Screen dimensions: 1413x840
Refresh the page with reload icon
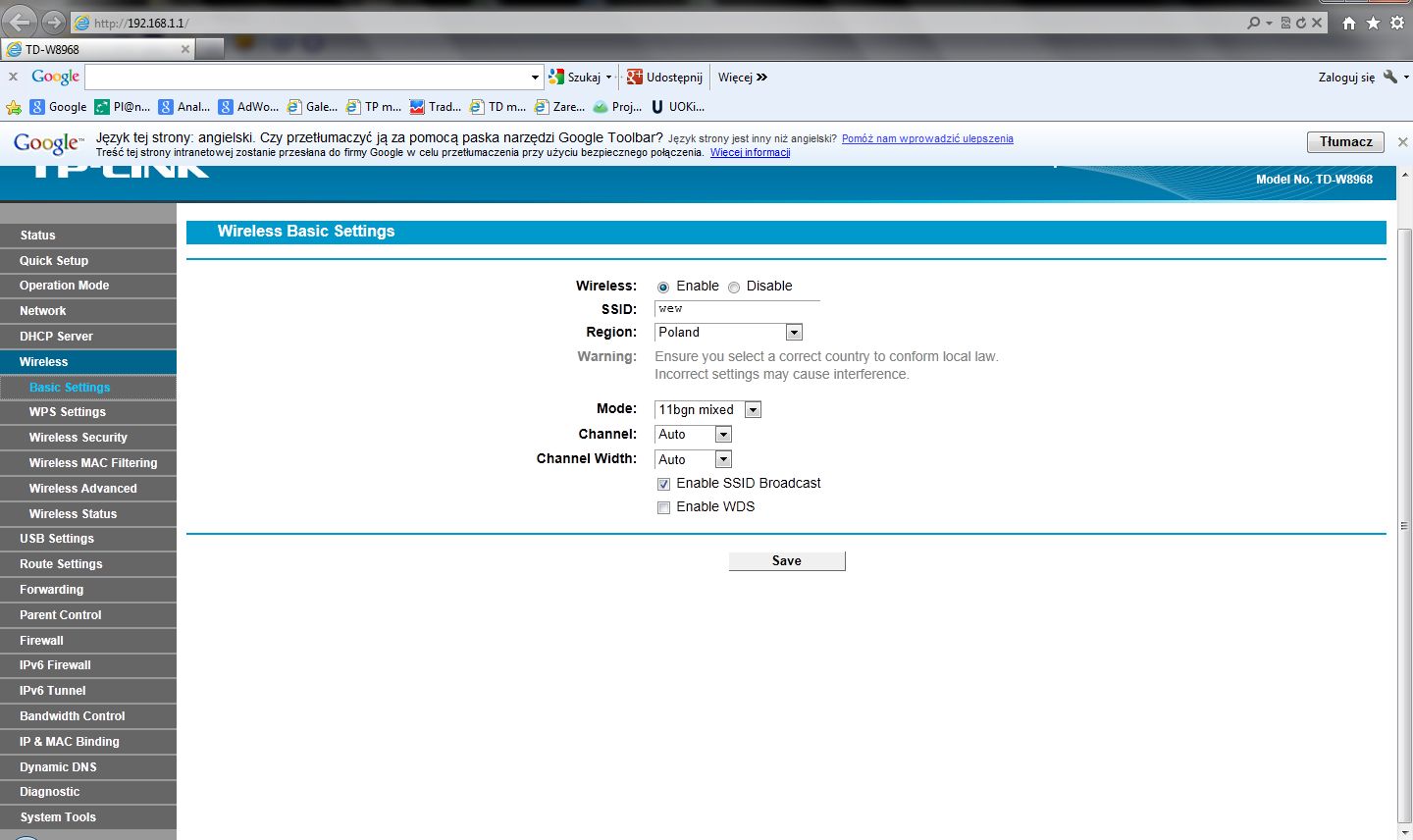(1301, 23)
